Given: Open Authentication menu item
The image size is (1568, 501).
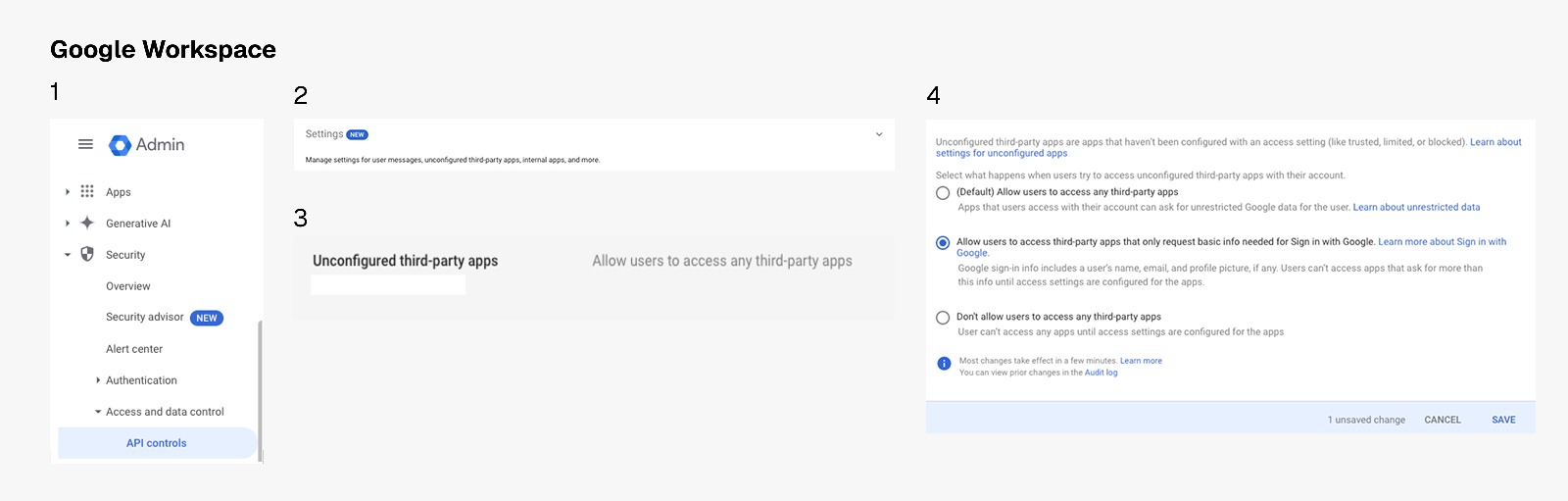Looking at the screenshot, I should (141, 380).
